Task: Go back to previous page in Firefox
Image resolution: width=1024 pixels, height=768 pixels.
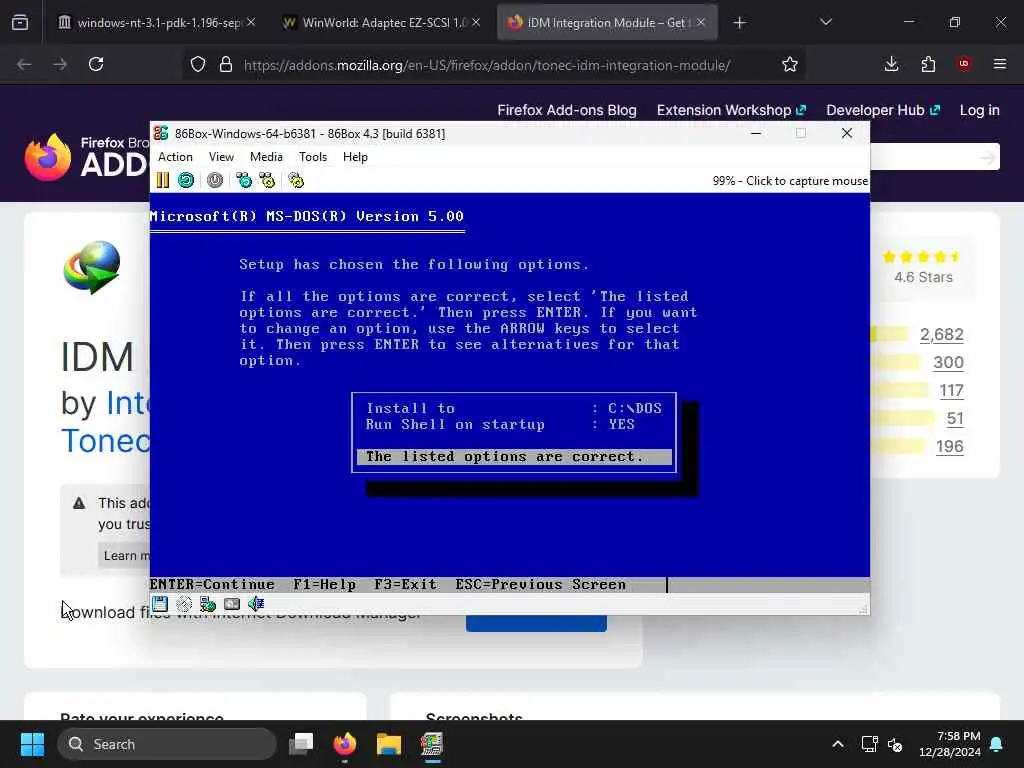Action: pos(24,64)
